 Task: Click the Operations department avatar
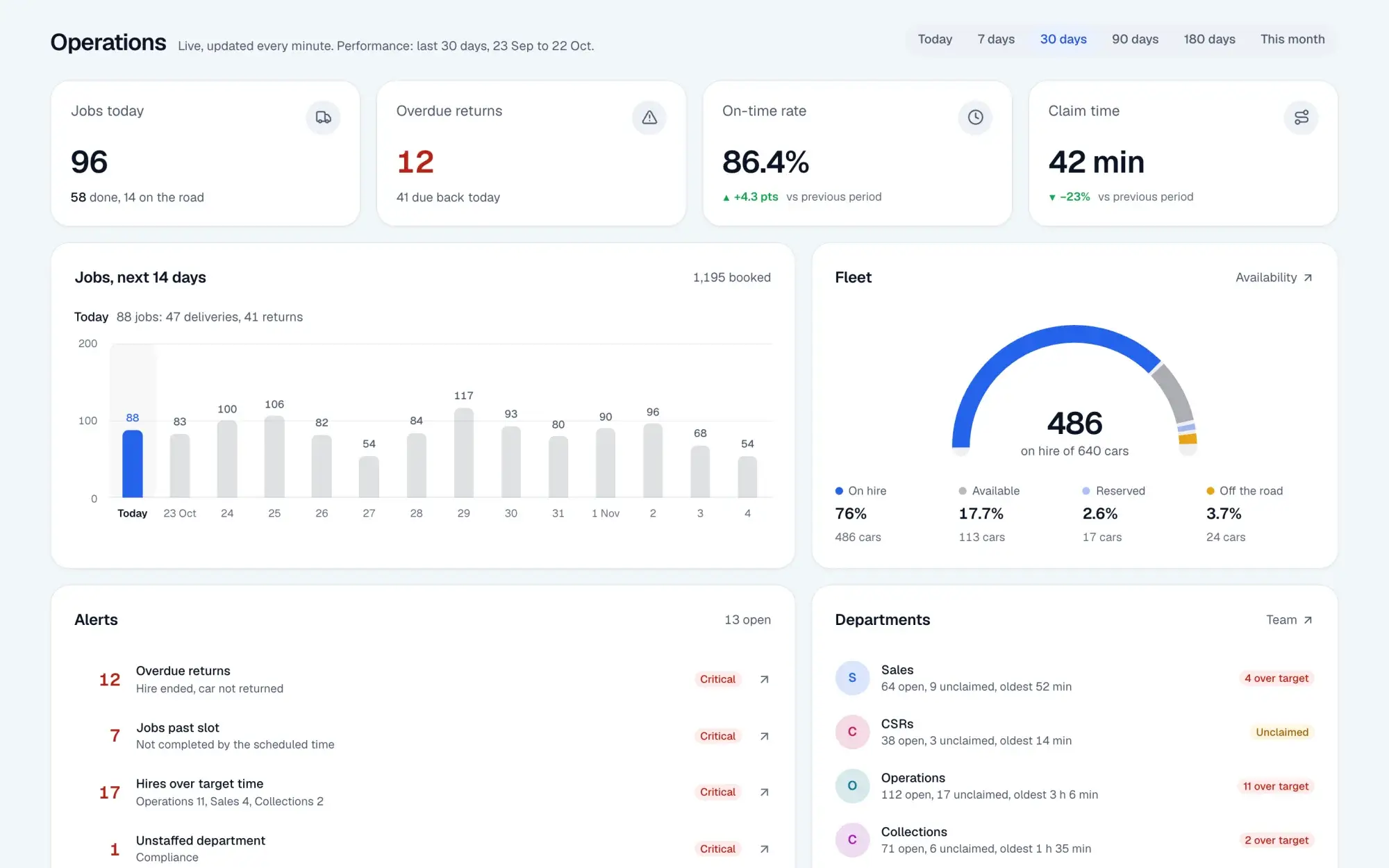pyautogui.click(x=852, y=786)
